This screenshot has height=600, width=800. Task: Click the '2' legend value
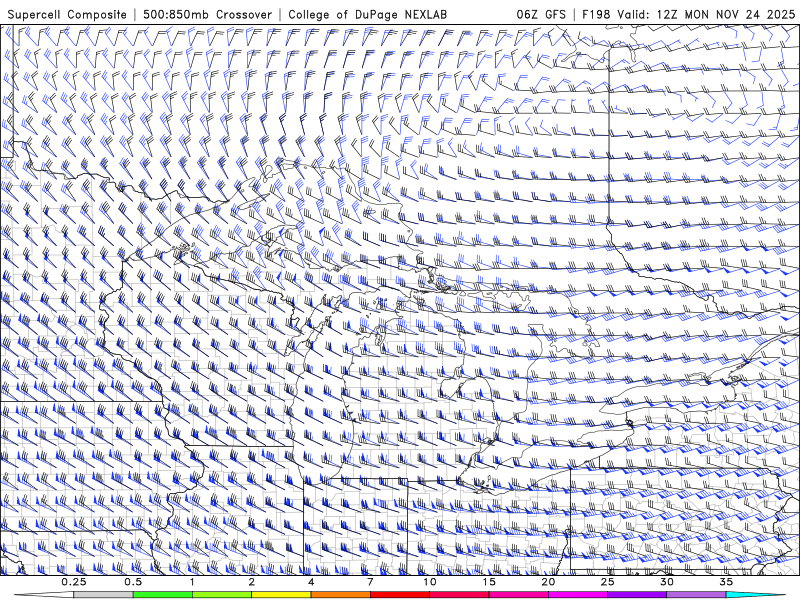(x=252, y=582)
